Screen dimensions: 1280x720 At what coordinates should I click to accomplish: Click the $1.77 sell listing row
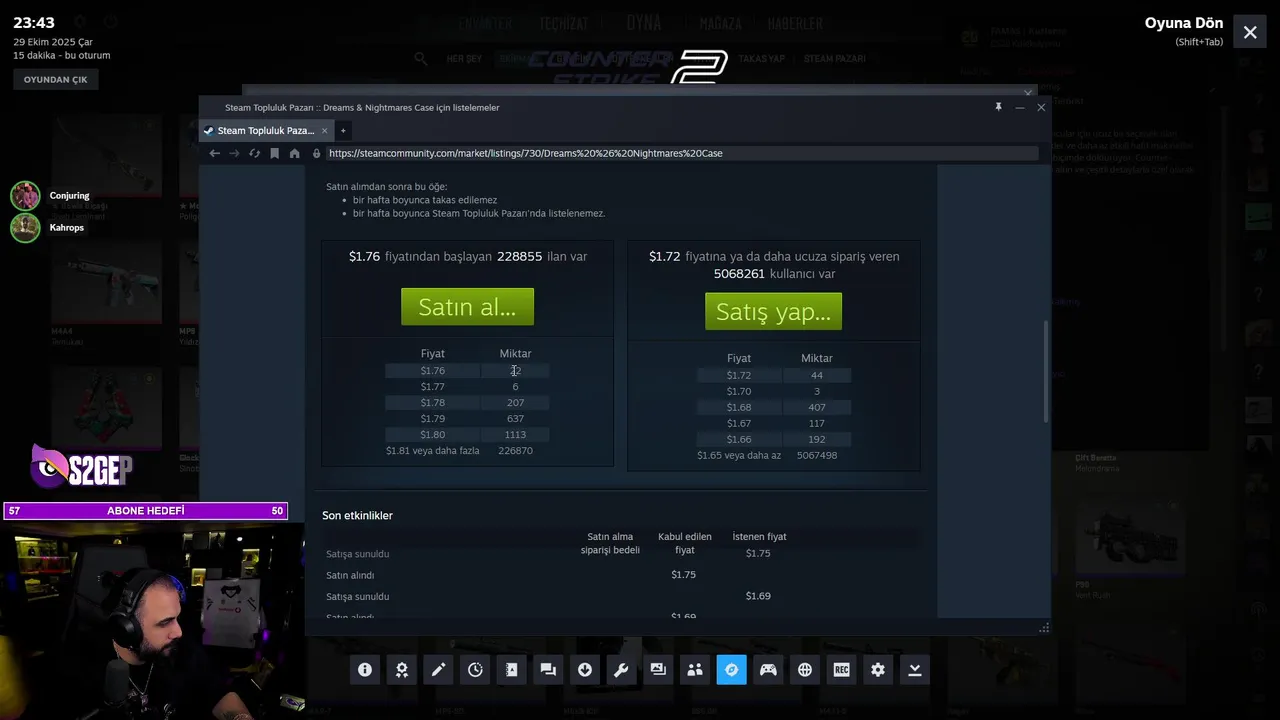click(467, 387)
